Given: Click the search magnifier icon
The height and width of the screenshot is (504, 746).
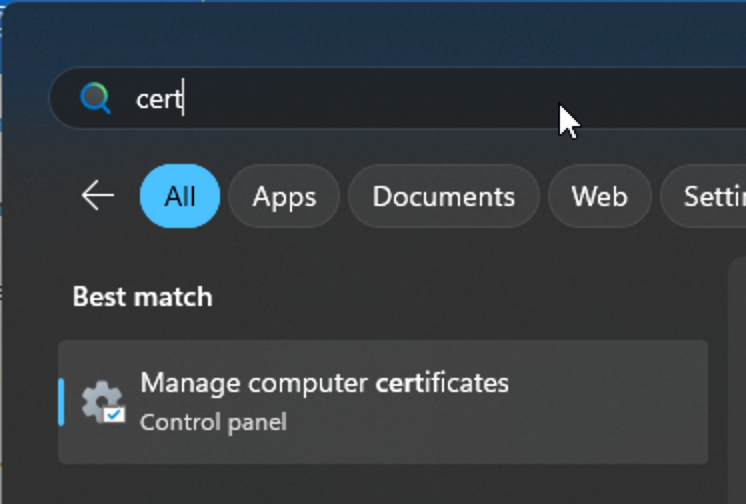Looking at the screenshot, I should (x=96, y=98).
